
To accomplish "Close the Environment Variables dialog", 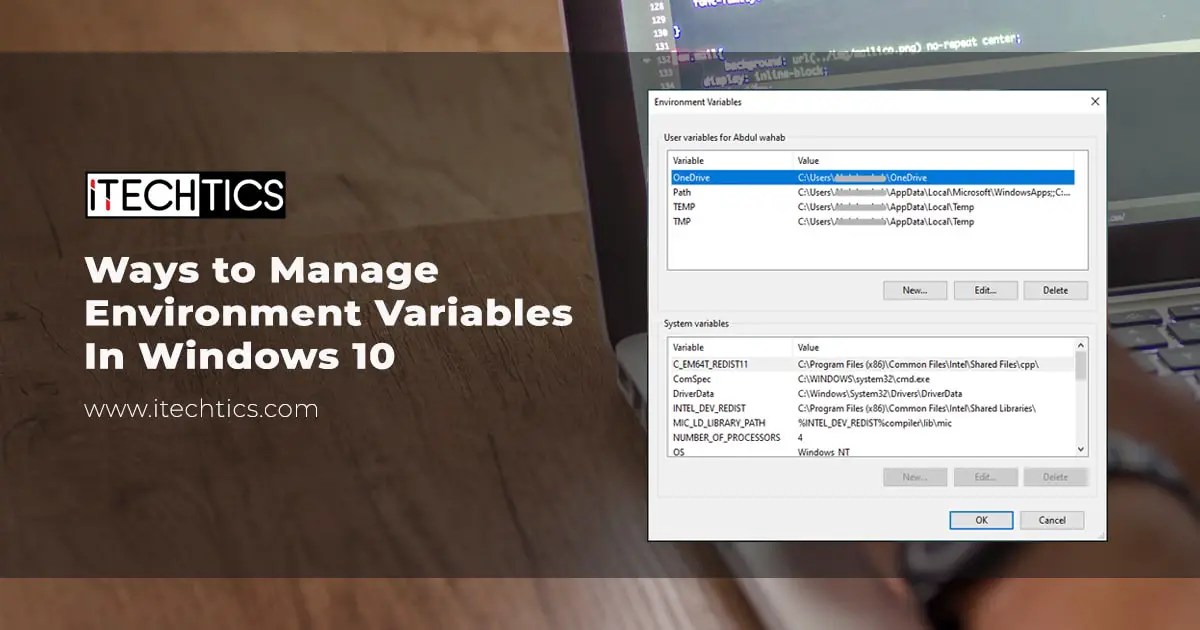I will [x=1094, y=101].
